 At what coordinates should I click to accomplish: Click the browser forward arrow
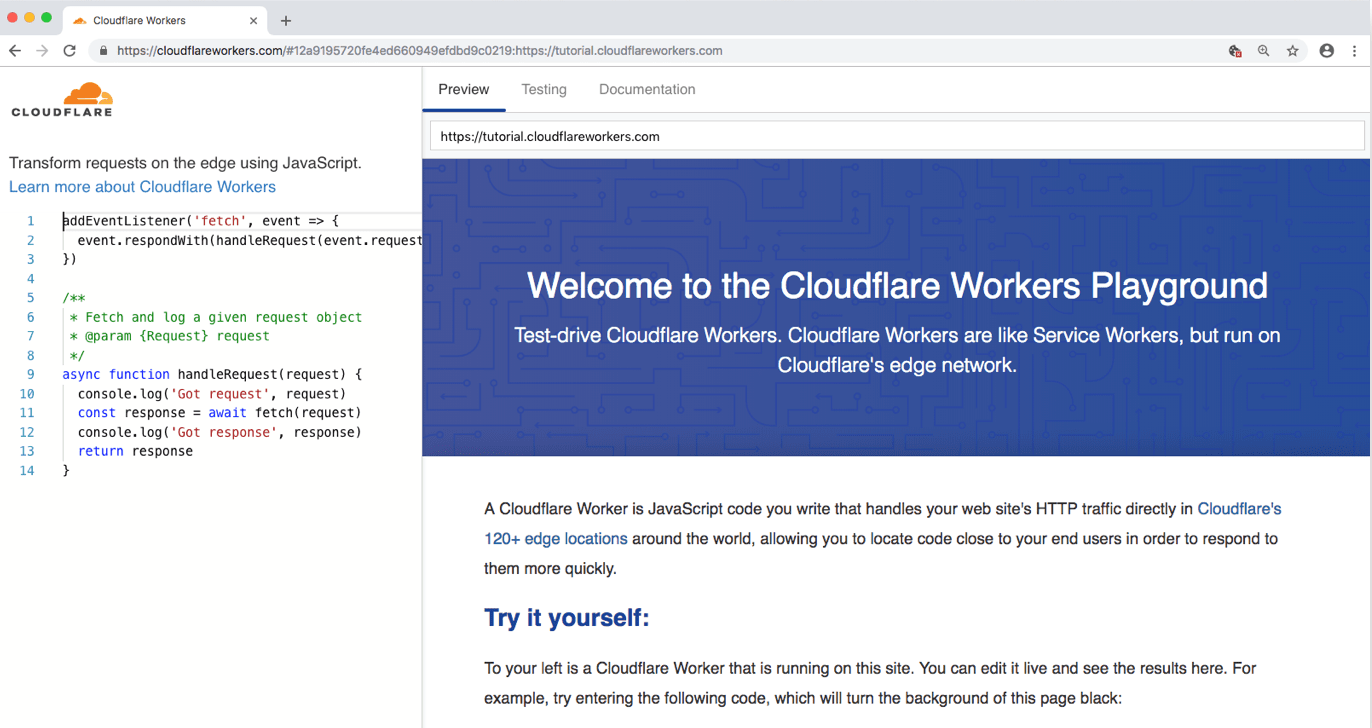(42, 51)
